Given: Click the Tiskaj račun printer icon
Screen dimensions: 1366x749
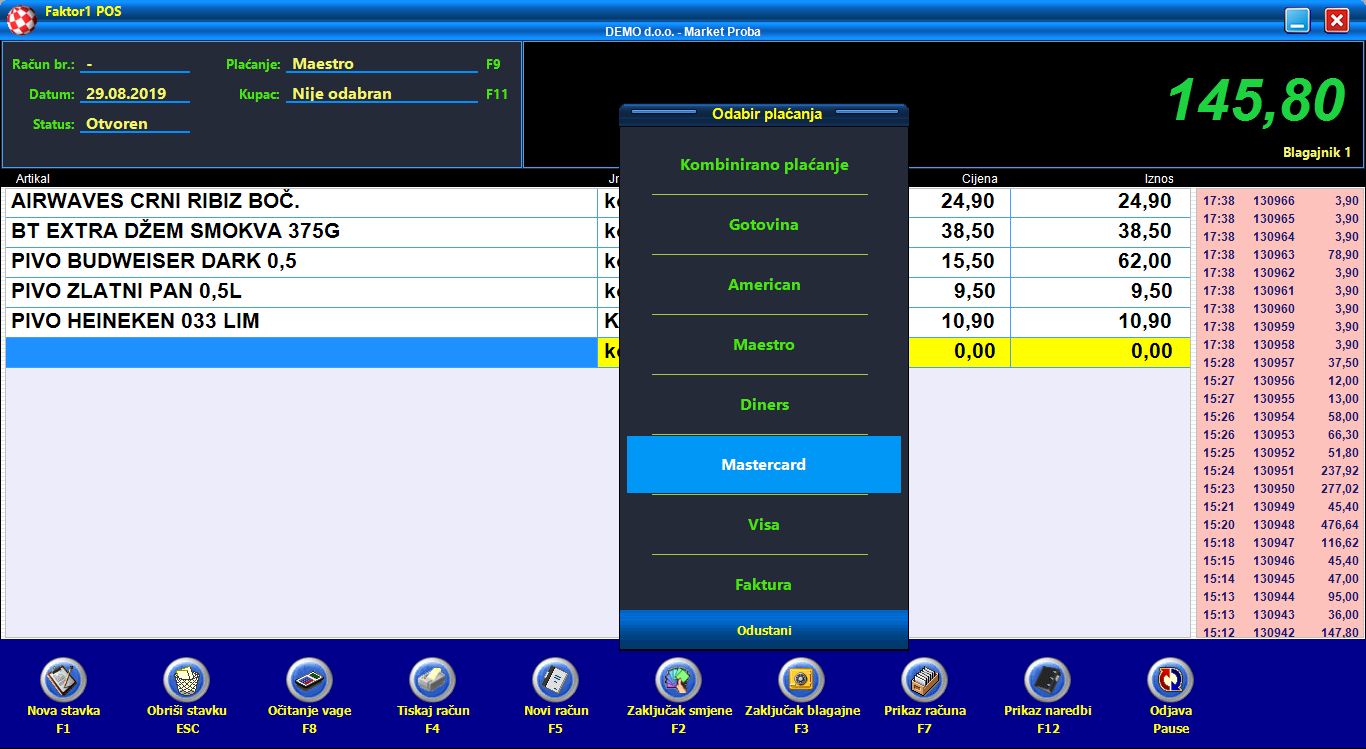Looking at the screenshot, I should coord(433,681).
